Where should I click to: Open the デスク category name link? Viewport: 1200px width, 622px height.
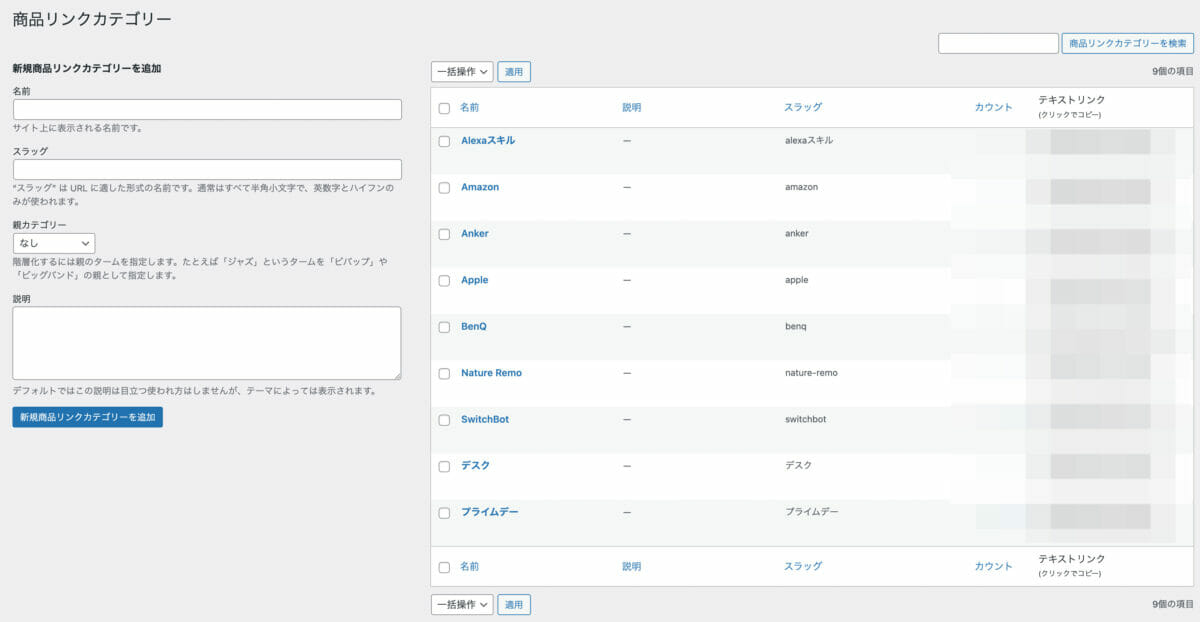pyautogui.click(x=475, y=465)
